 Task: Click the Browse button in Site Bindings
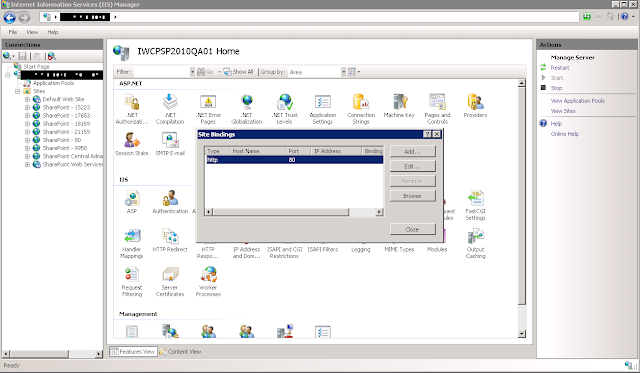coord(412,196)
